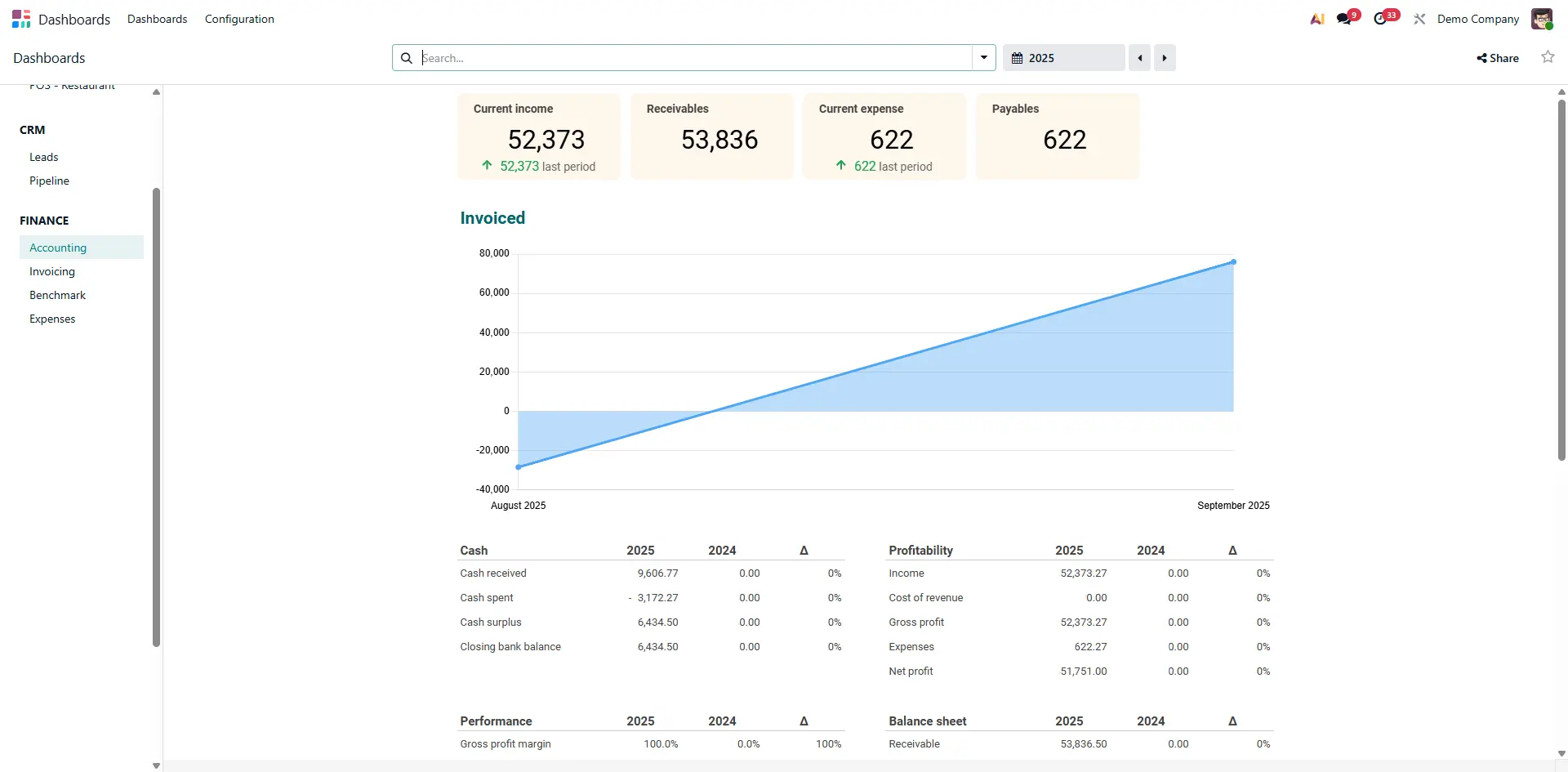1568x772 pixels.
Task: Click the Current income card value
Action: point(546,140)
